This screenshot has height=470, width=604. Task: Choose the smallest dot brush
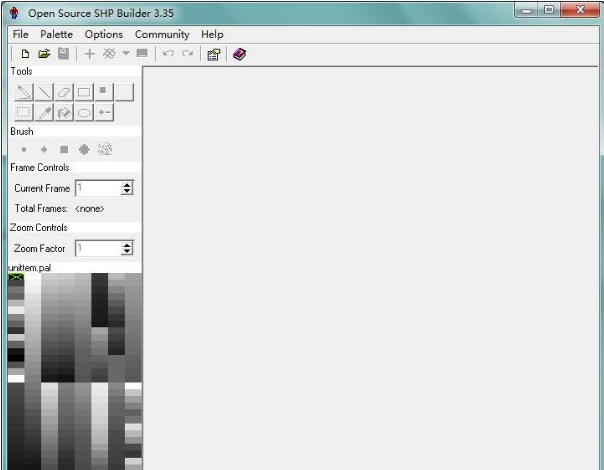pos(24,149)
